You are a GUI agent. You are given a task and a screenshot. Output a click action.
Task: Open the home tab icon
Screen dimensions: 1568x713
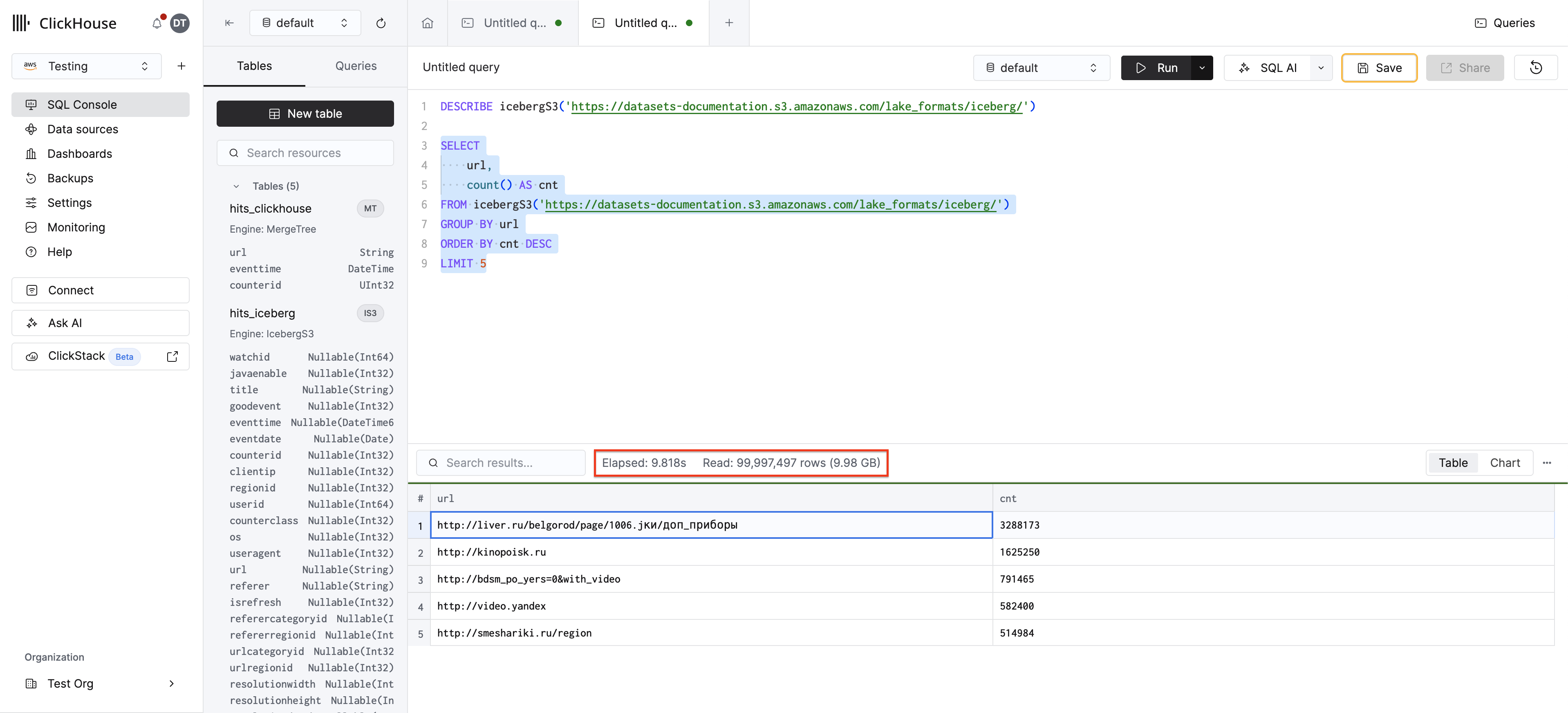[x=427, y=23]
